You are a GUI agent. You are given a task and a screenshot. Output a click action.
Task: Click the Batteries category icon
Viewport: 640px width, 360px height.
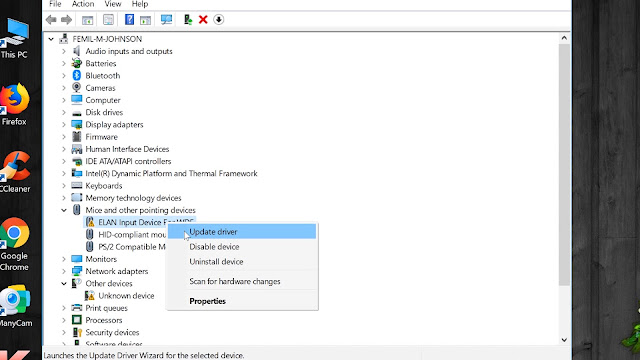click(77, 63)
